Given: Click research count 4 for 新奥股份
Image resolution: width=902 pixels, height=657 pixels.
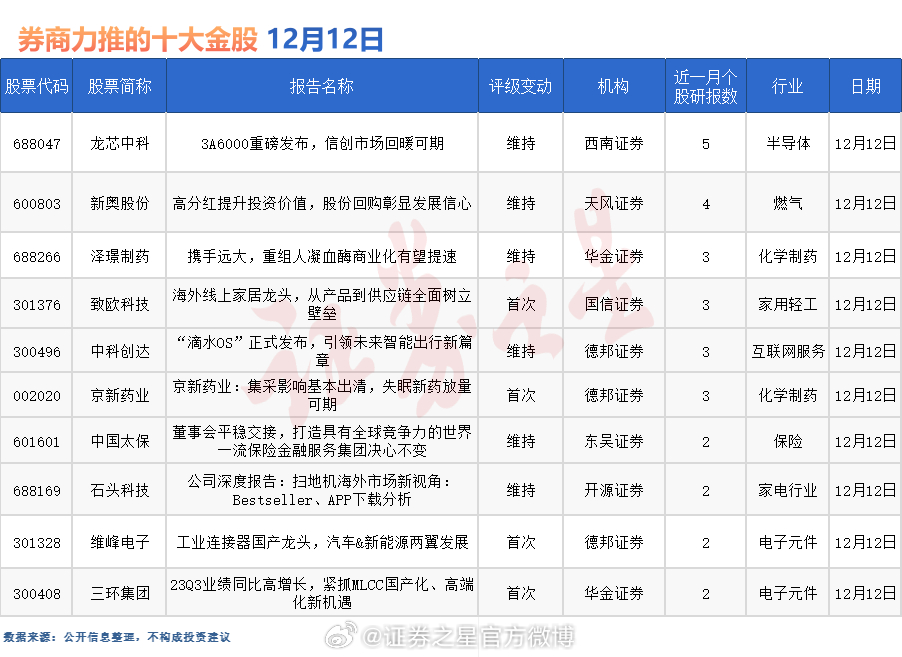Looking at the screenshot, I should (x=706, y=204).
